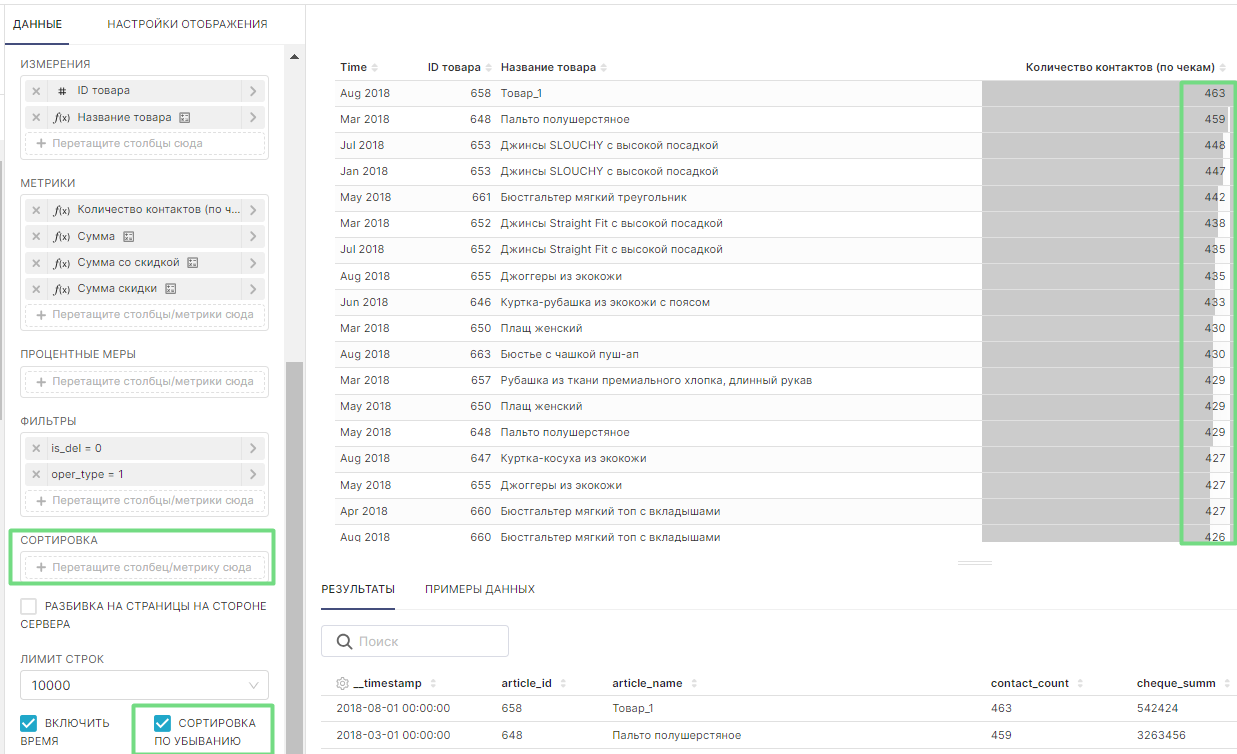Remove the "oper_type = 1" filter
The height and width of the screenshot is (754, 1237).
[x=36, y=475]
